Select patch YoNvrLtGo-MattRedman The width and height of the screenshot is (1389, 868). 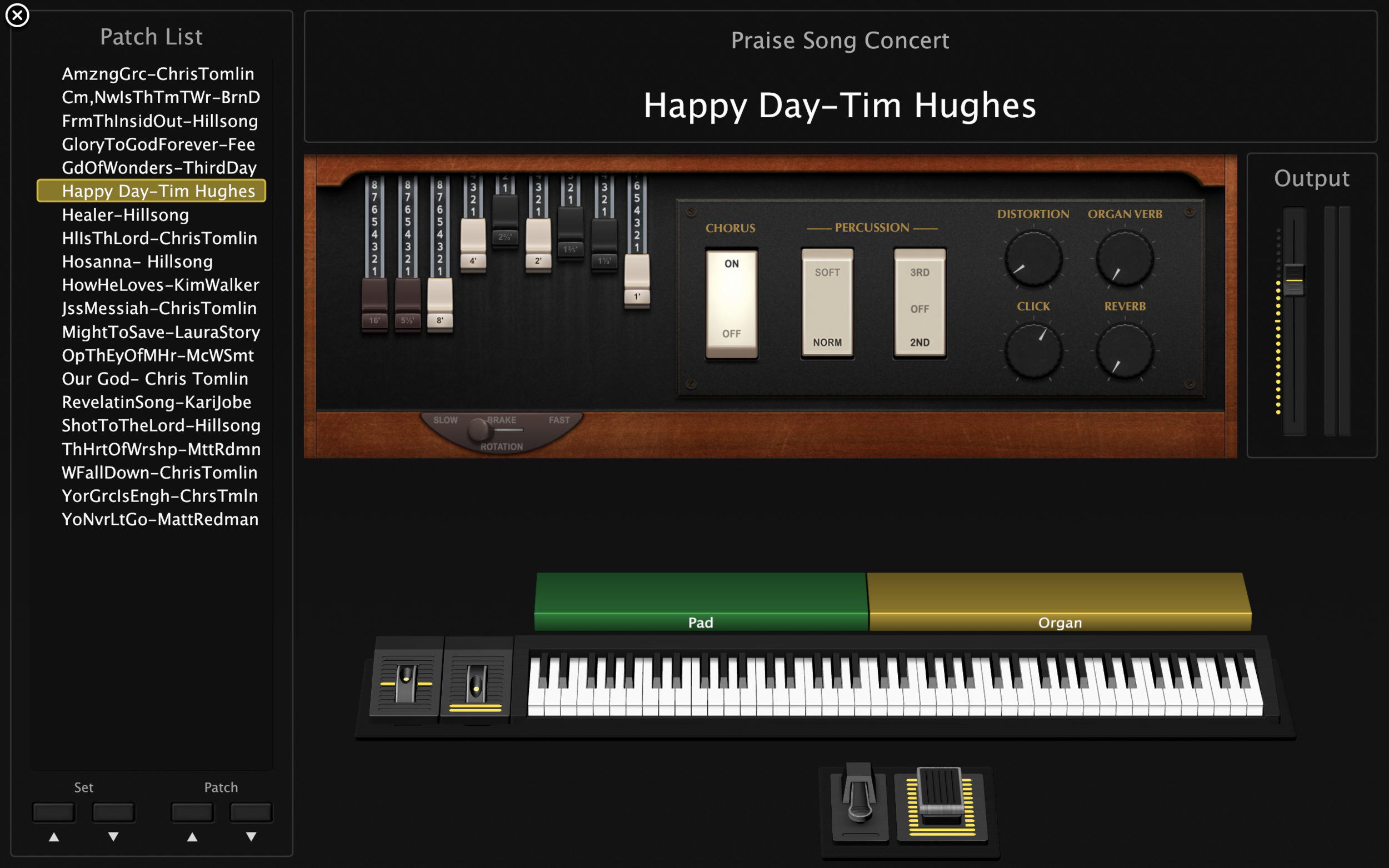pos(159,519)
